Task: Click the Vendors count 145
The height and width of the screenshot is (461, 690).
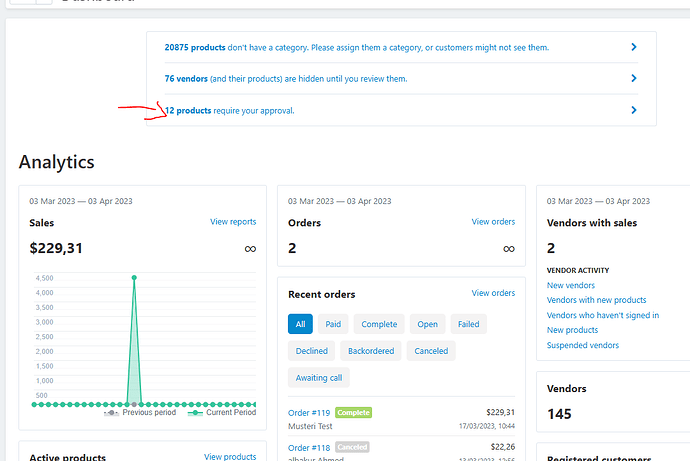Action: pyautogui.click(x=559, y=414)
